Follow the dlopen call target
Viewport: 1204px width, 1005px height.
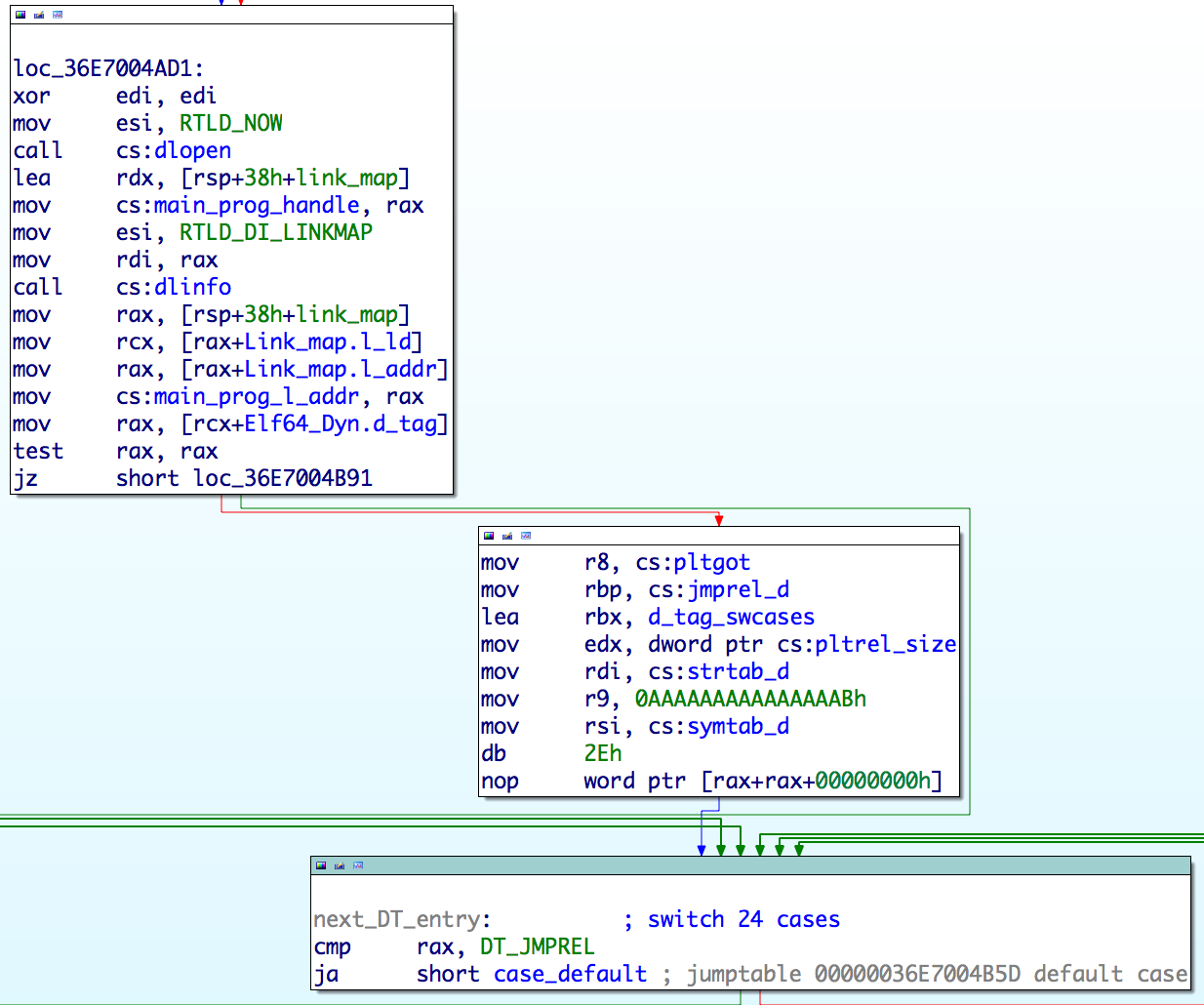coord(192,150)
